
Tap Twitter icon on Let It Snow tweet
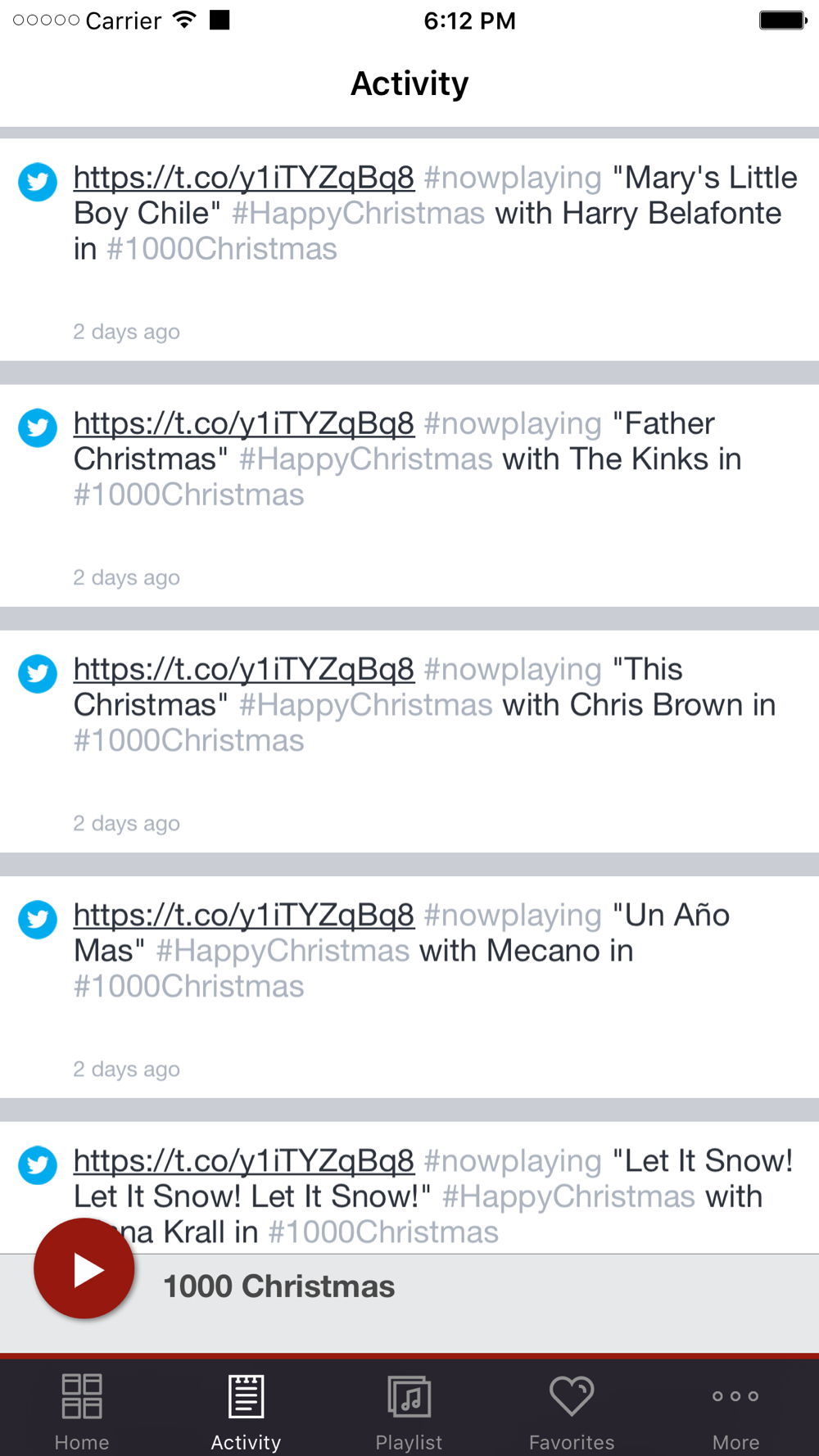38,1164
